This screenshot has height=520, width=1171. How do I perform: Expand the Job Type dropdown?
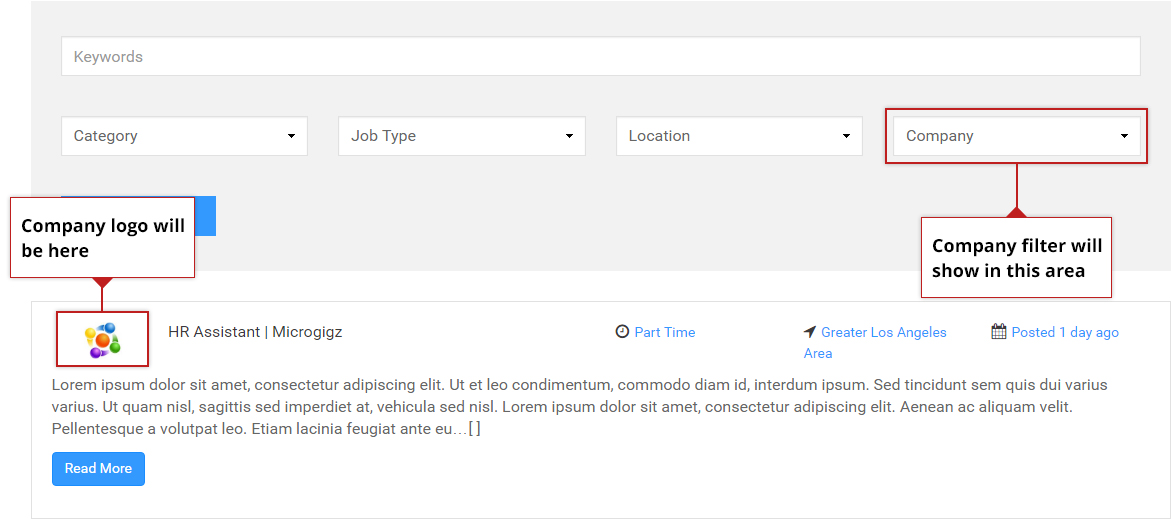[462, 136]
